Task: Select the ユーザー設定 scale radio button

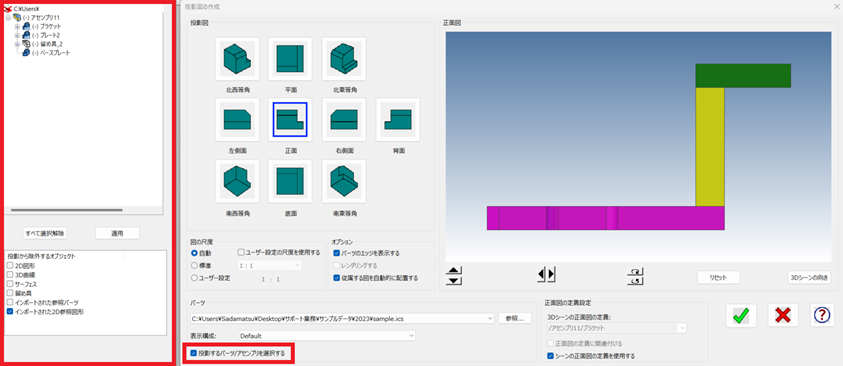Action: pos(195,278)
